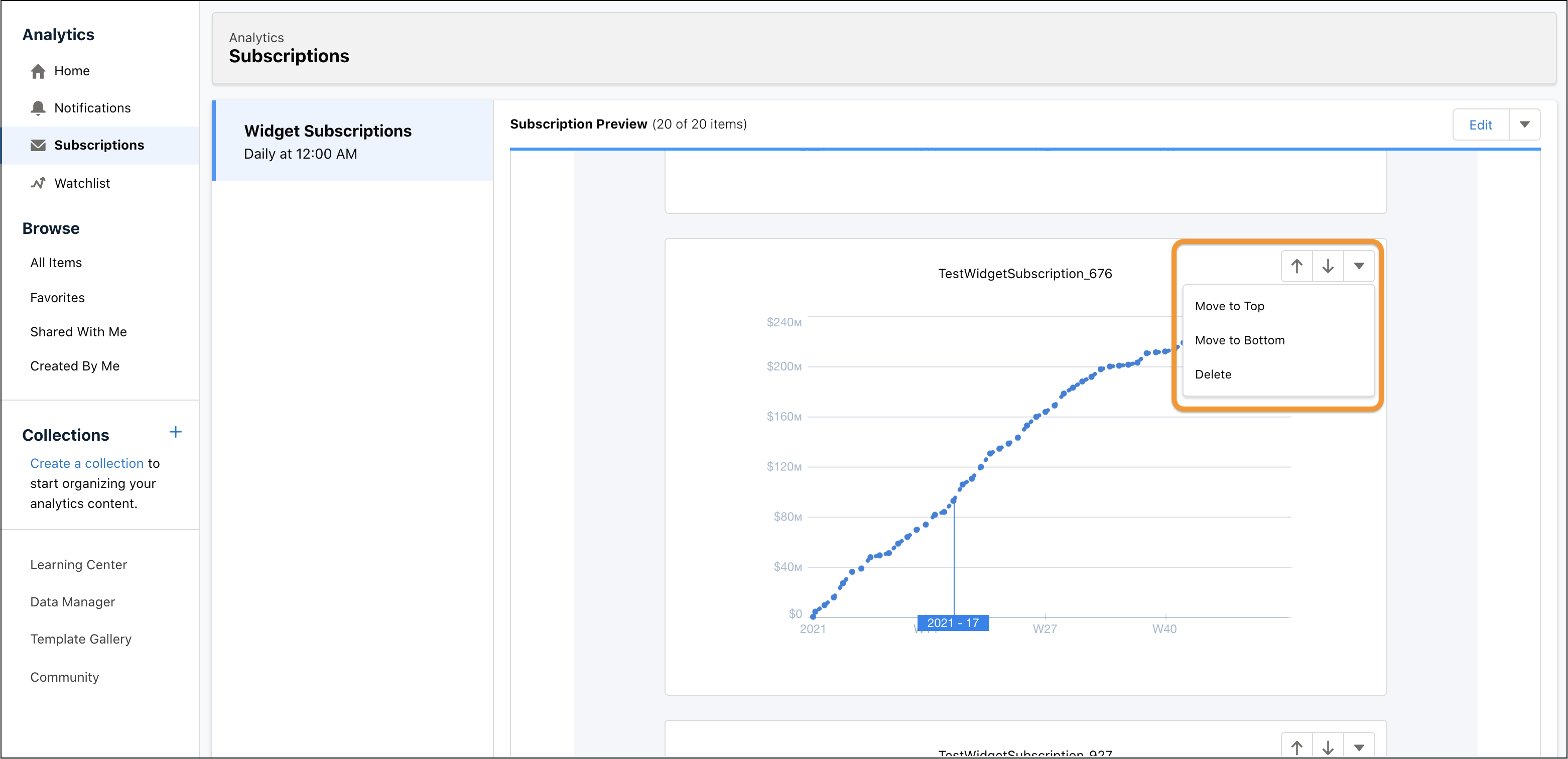Open the Watchlist page
Image resolution: width=1568 pixels, height=759 pixels.
coord(82,183)
